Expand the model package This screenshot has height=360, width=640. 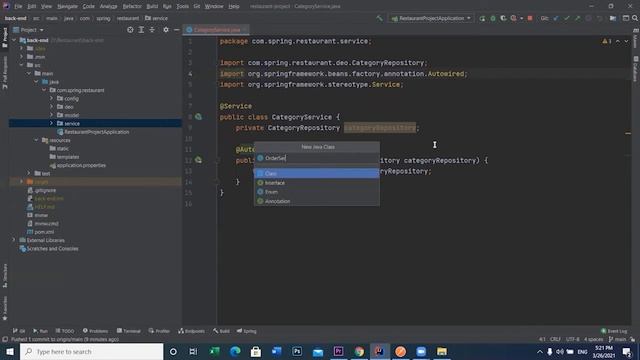tap(51, 115)
